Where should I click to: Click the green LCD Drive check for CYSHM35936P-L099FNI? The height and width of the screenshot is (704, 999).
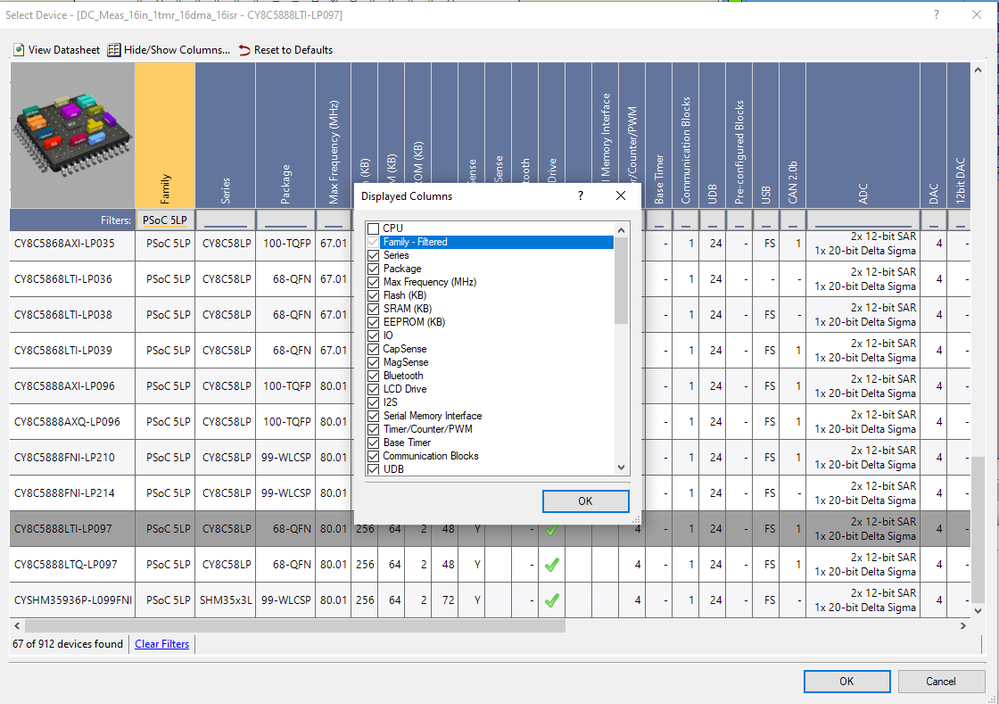click(x=552, y=600)
